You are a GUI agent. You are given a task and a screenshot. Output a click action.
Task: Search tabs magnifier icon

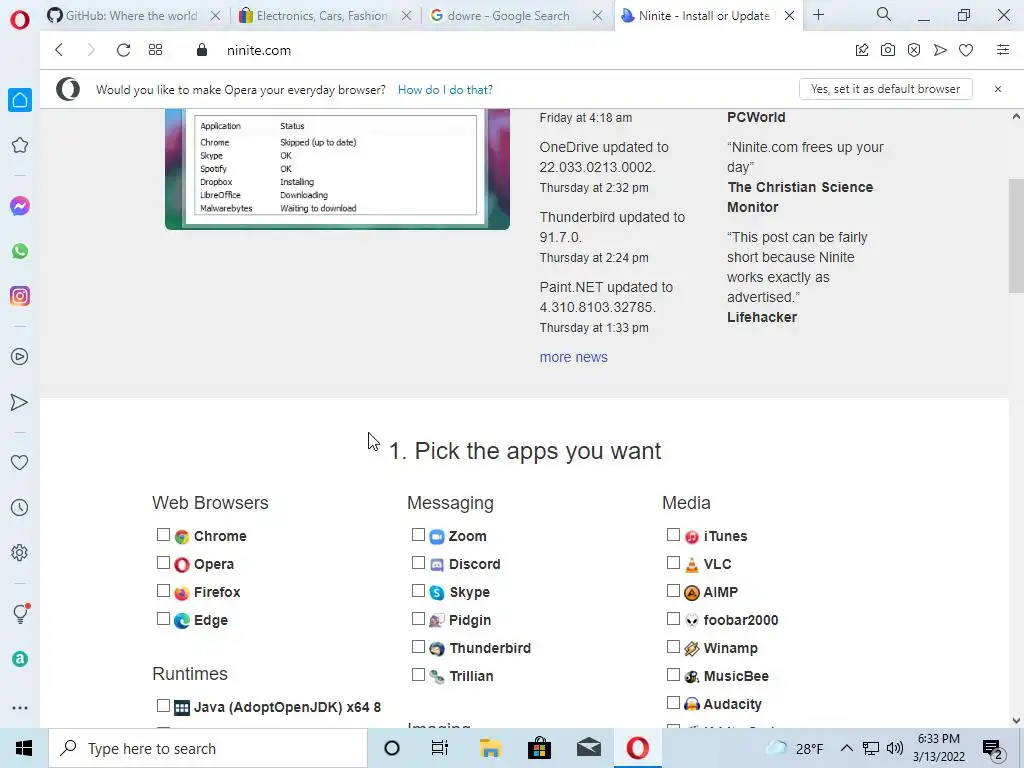tap(884, 14)
